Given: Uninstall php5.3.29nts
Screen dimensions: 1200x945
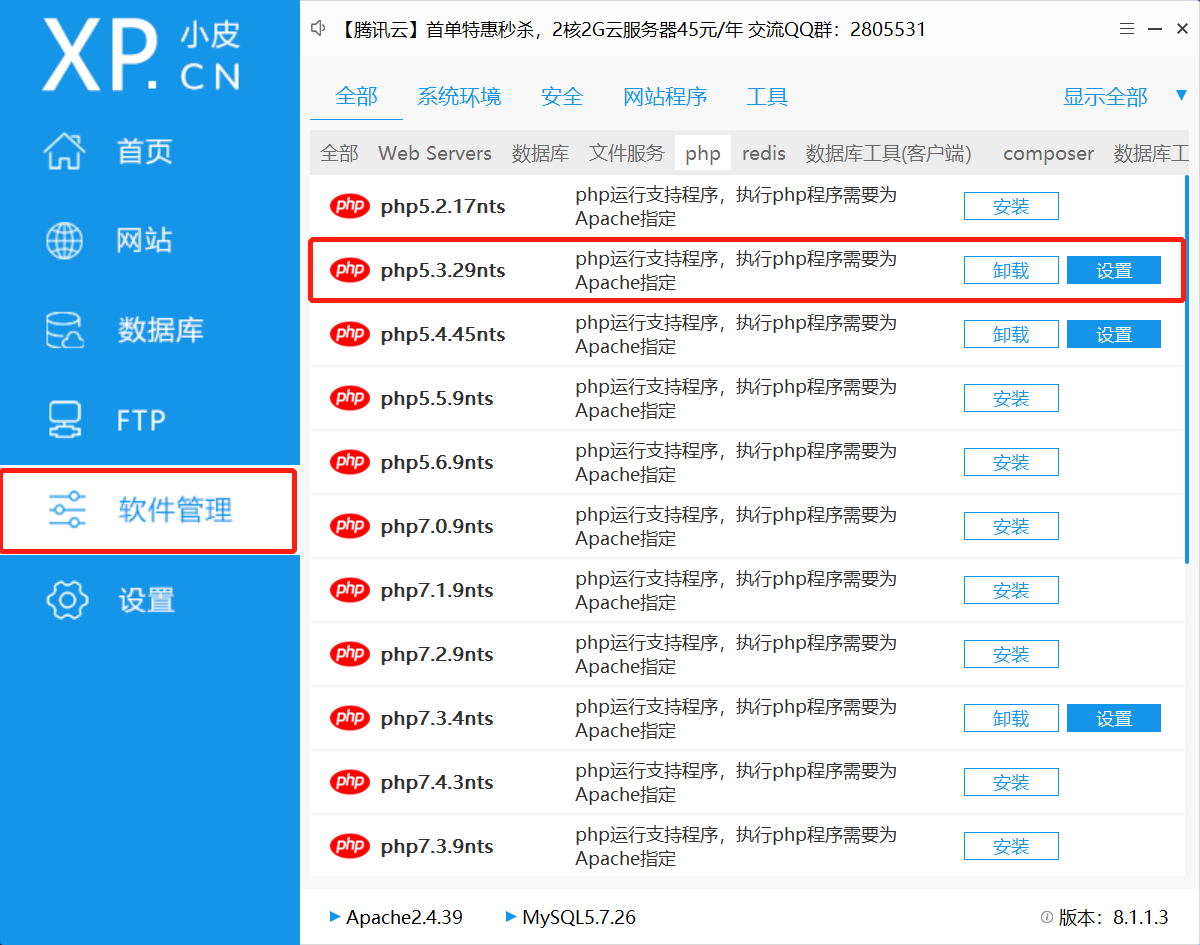Looking at the screenshot, I should click(1010, 269).
